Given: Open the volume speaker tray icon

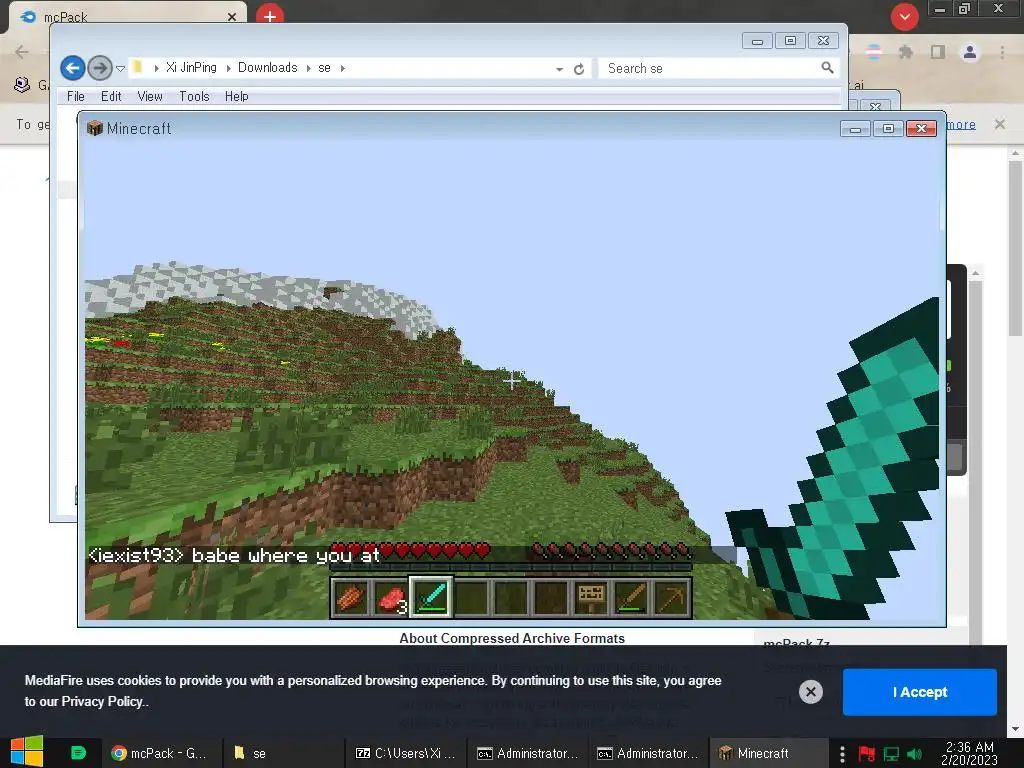Looking at the screenshot, I should [914, 754].
